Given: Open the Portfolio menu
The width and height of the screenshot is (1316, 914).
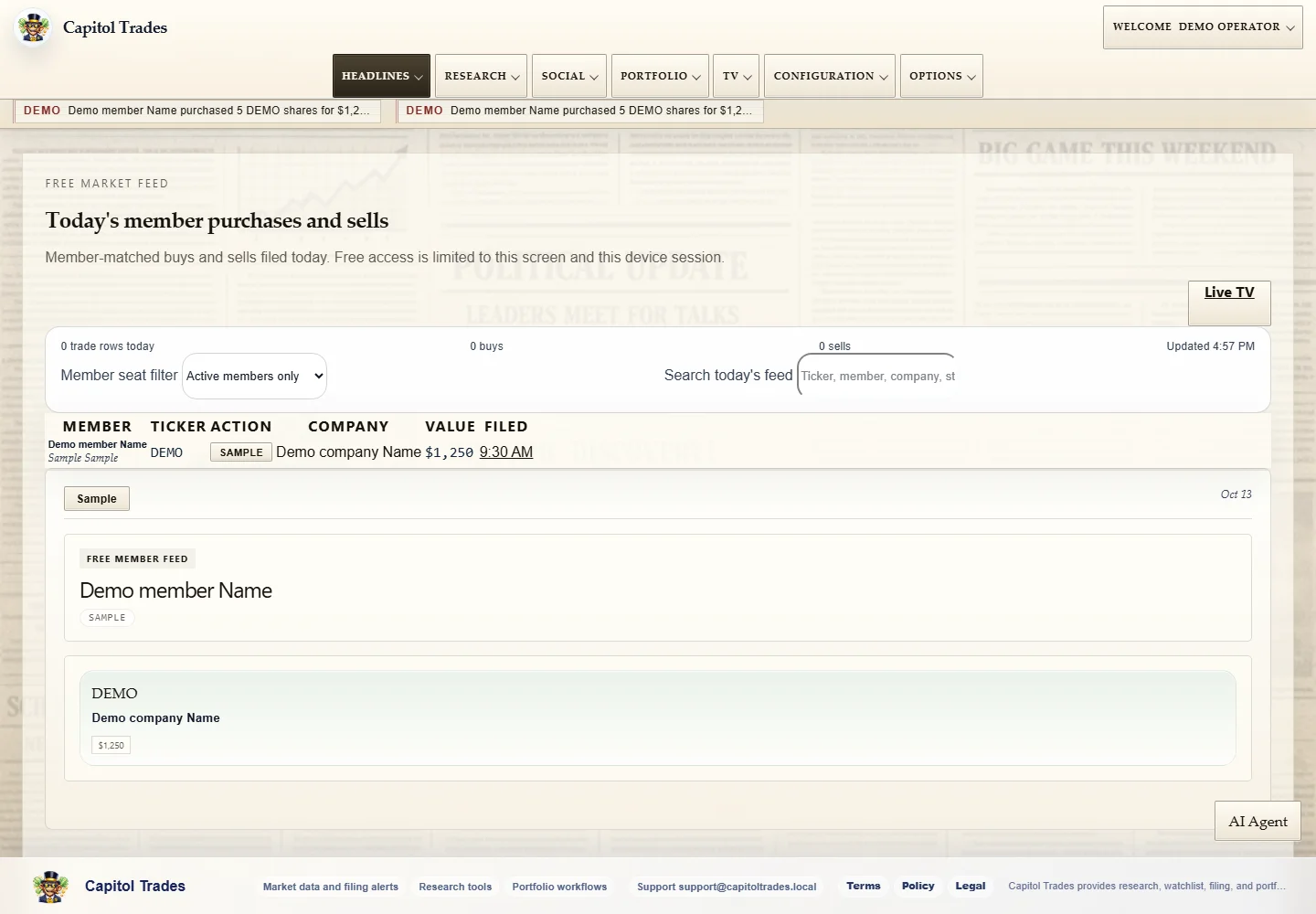Looking at the screenshot, I should pos(660,76).
